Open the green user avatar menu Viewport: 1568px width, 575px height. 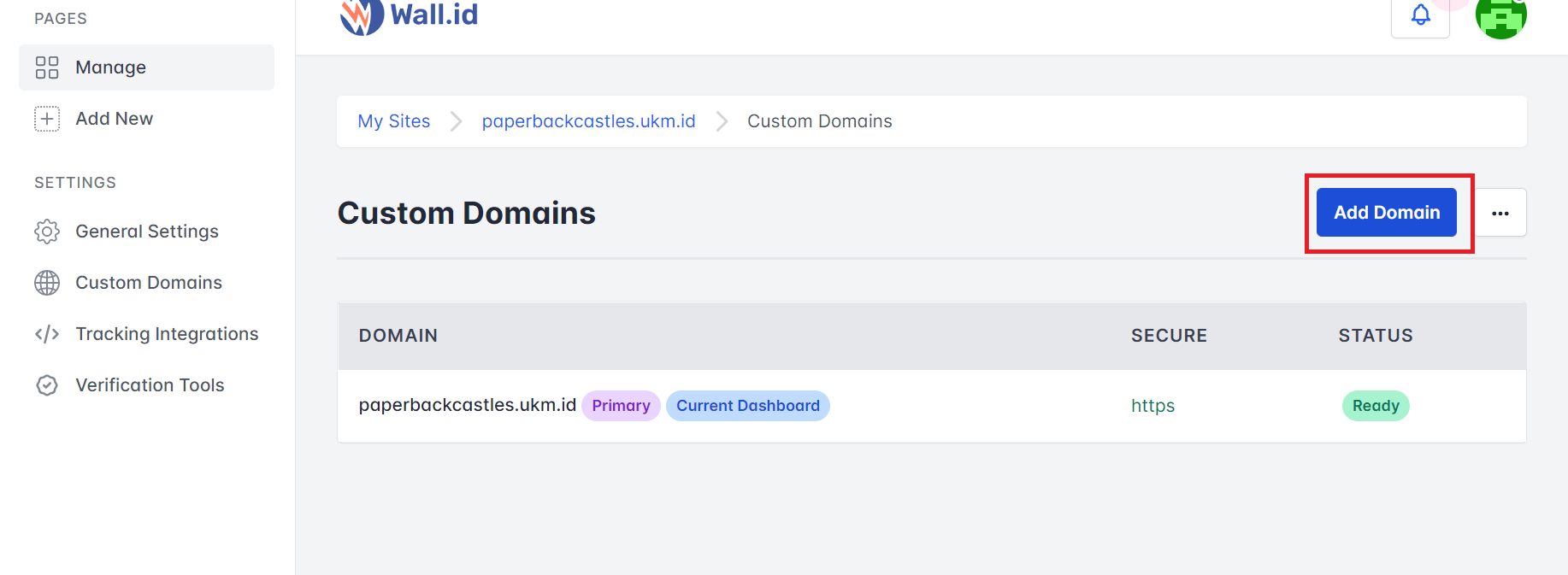click(x=1501, y=15)
